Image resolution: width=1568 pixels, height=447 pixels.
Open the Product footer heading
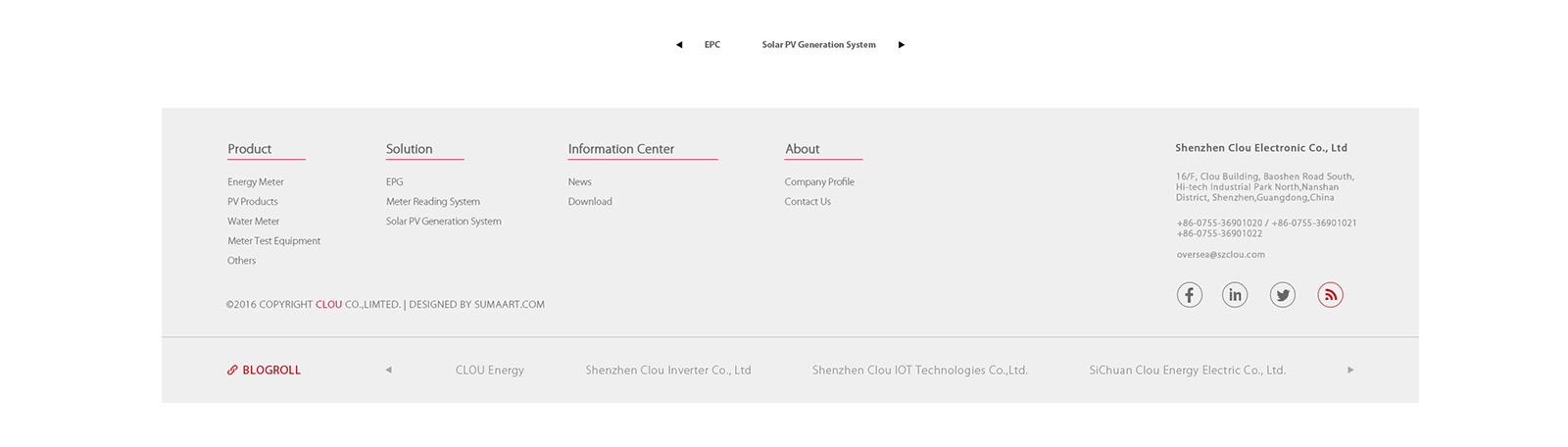(250, 149)
